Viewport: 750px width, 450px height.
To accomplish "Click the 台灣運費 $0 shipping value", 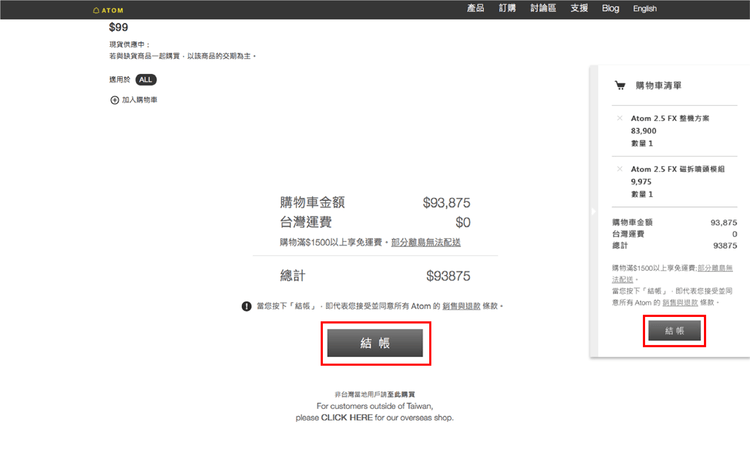I will [x=463, y=222].
